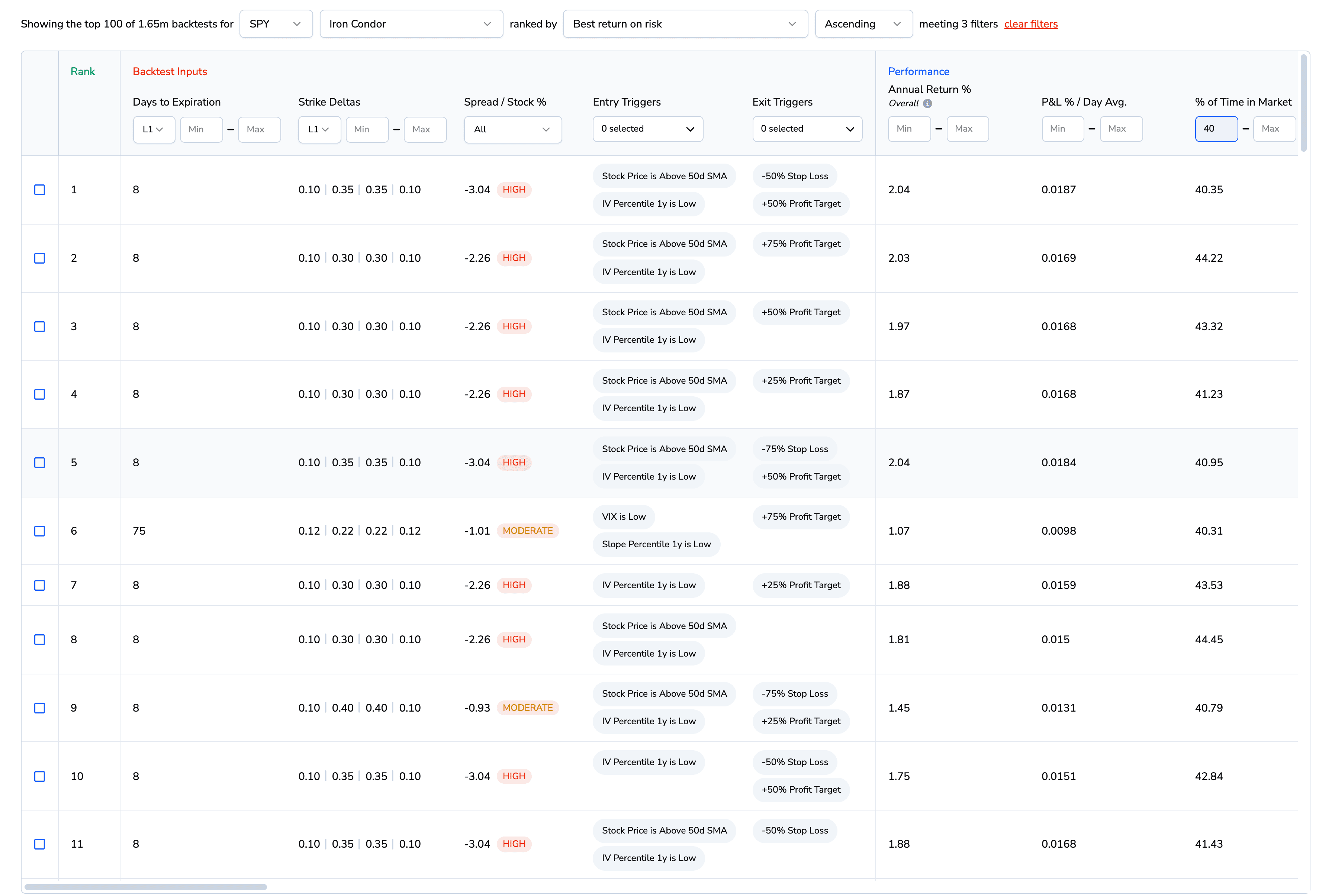Open the Iron Condor strategy dropdown
This screenshot has width=1335, height=896.
pyautogui.click(x=411, y=24)
